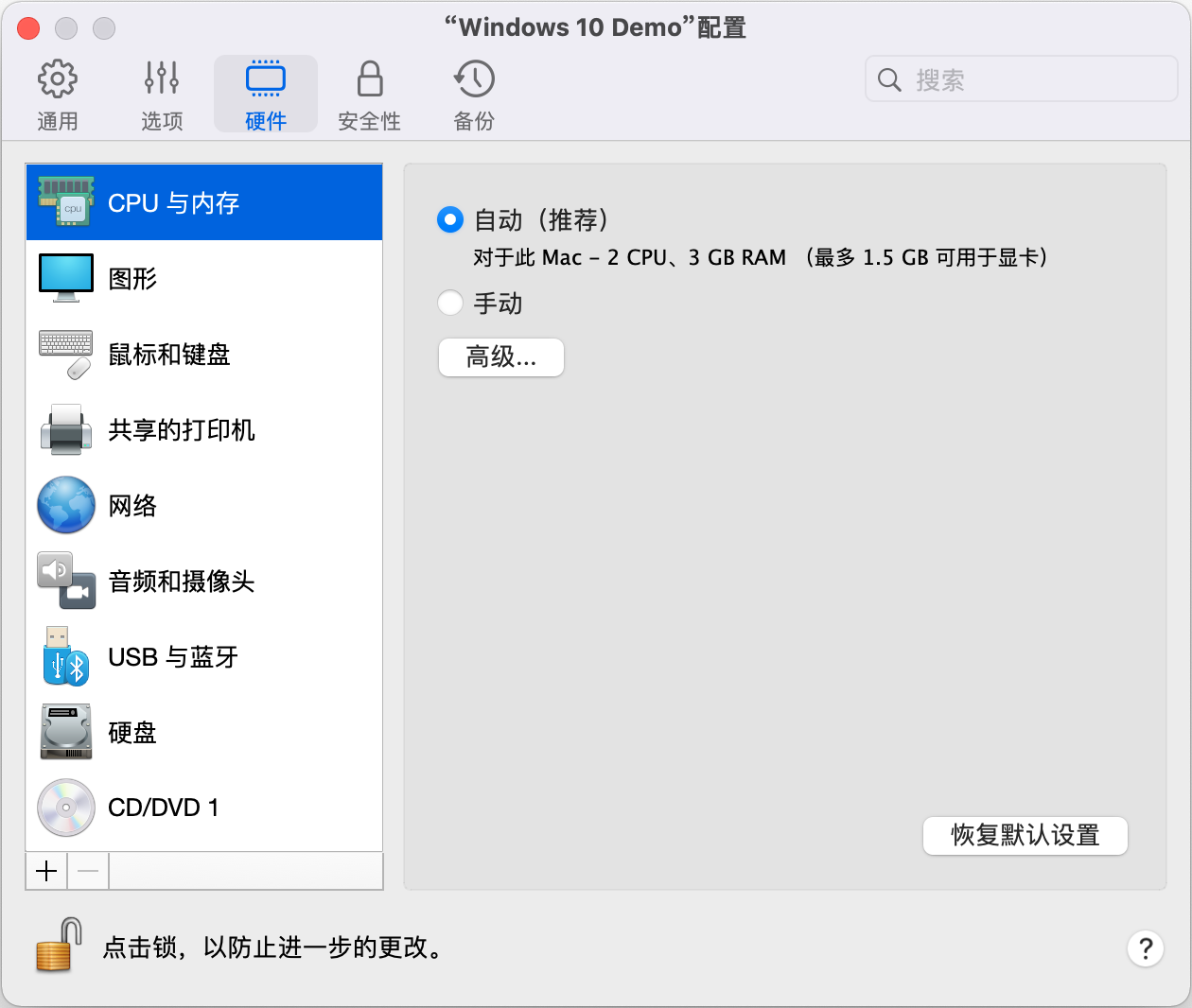Select the 音频和摄像头 list row
The width and height of the screenshot is (1192, 1008).
pyautogui.click(x=204, y=581)
